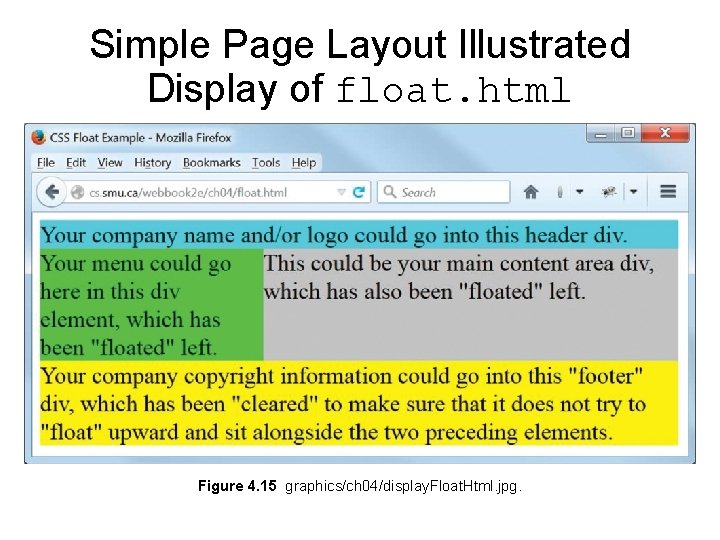
Task: Click the magnifier icon in search box
Action: [x=390, y=191]
